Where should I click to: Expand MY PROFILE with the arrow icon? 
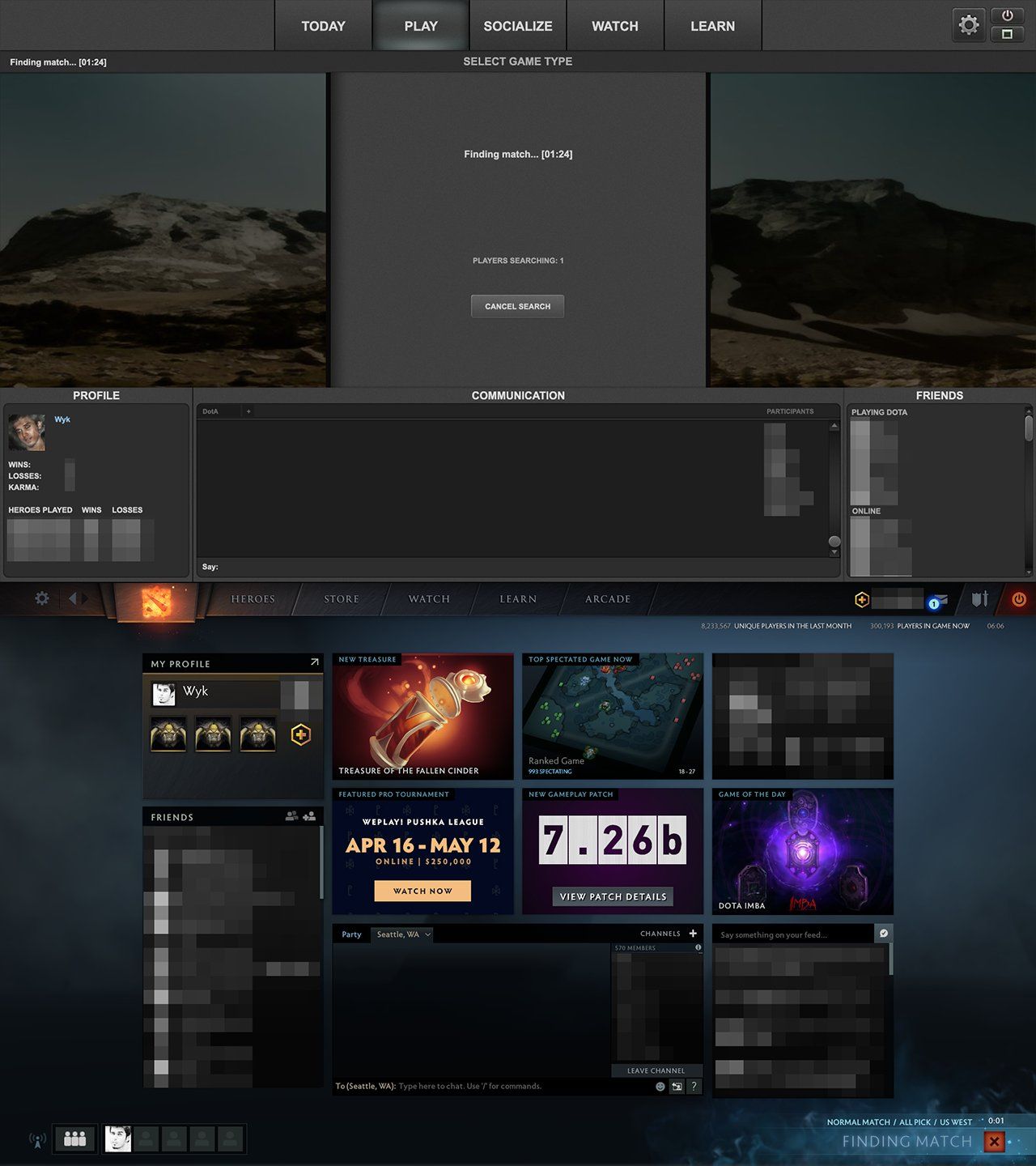tap(314, 662)
